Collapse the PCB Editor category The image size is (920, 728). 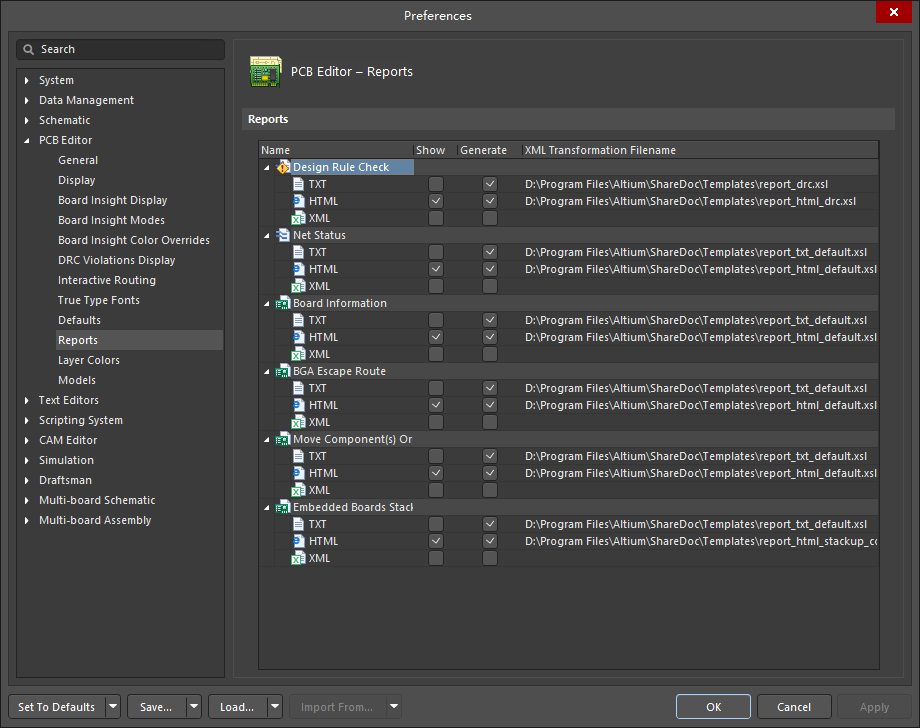[x=26, y=141]
